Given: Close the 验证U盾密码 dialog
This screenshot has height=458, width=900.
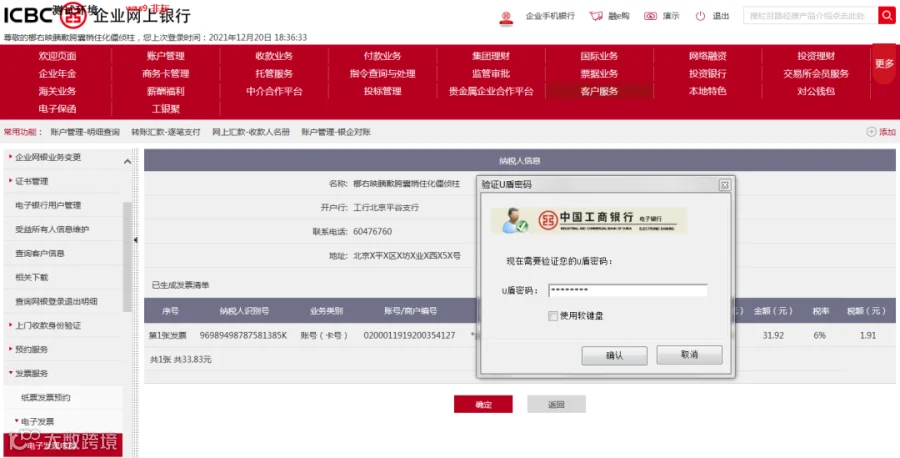Looking at the screenshot, I should tap(724, 185).
